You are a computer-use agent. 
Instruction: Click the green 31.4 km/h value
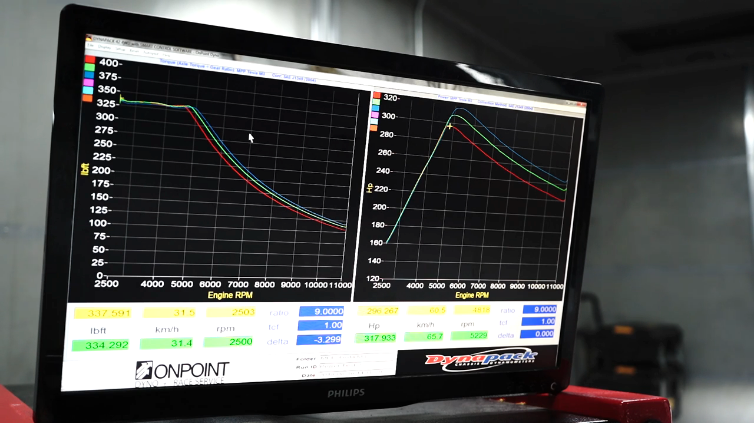[x=166, y=343]
